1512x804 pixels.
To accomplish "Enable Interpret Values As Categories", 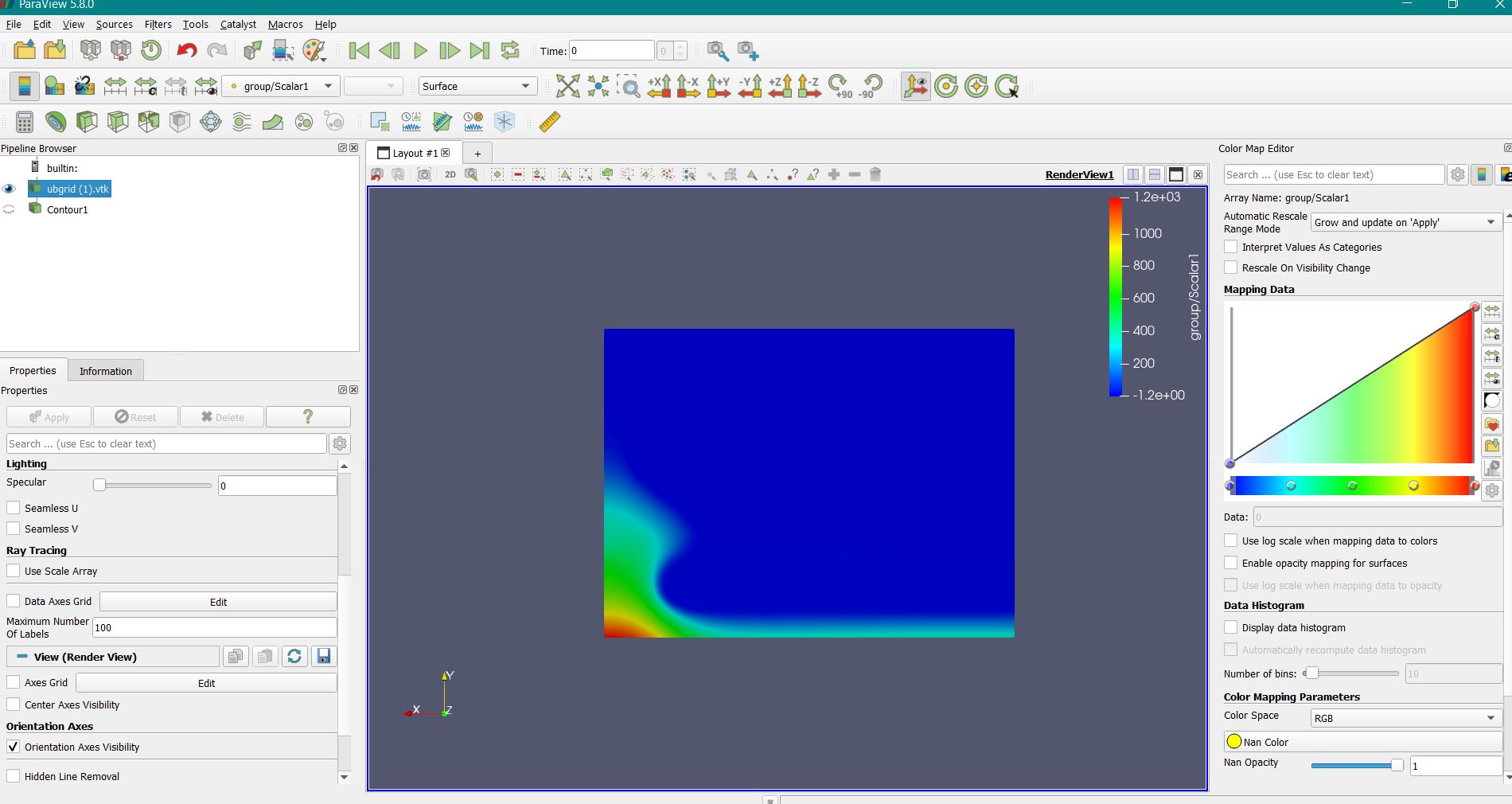I will coord(1231,247).
